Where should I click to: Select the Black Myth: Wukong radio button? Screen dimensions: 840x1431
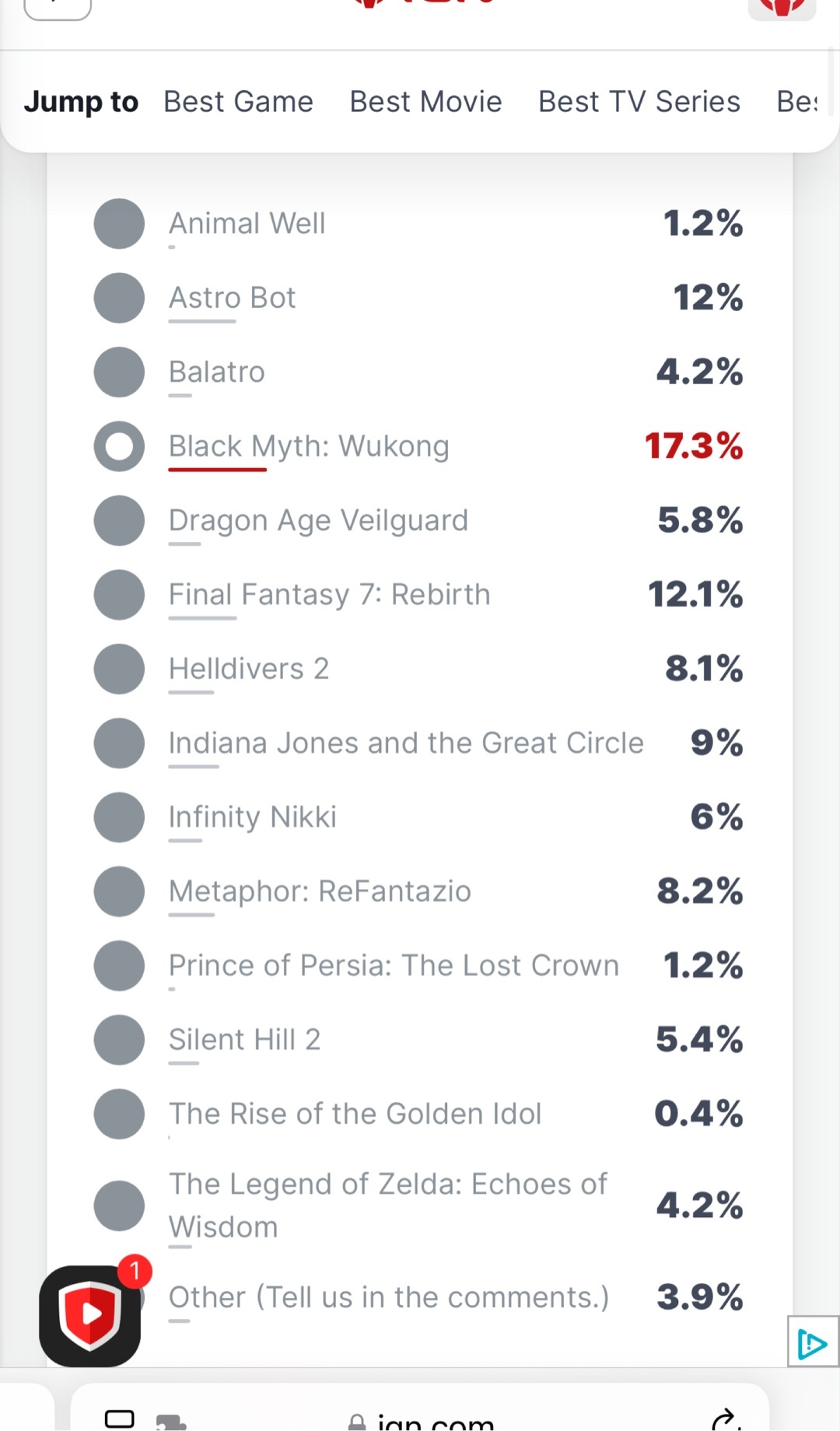(119, 446)
